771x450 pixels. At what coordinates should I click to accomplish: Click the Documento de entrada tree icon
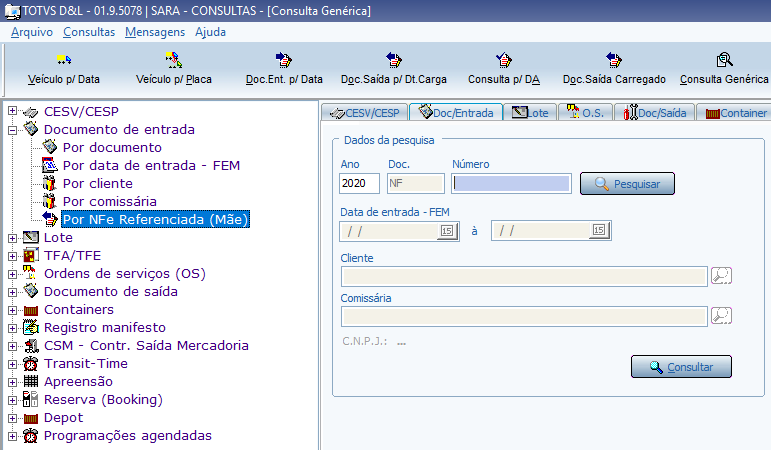31,129
